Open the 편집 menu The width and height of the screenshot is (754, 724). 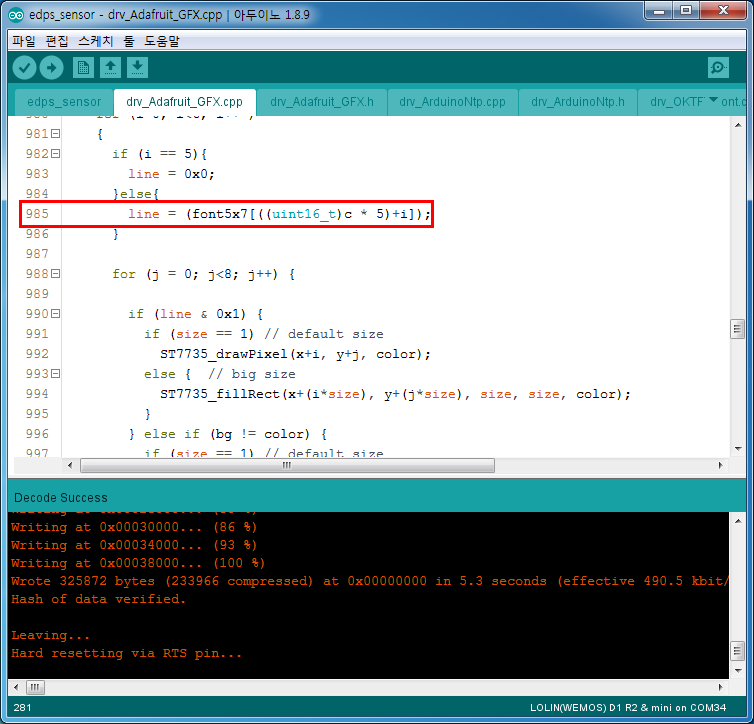click(57, 41)
